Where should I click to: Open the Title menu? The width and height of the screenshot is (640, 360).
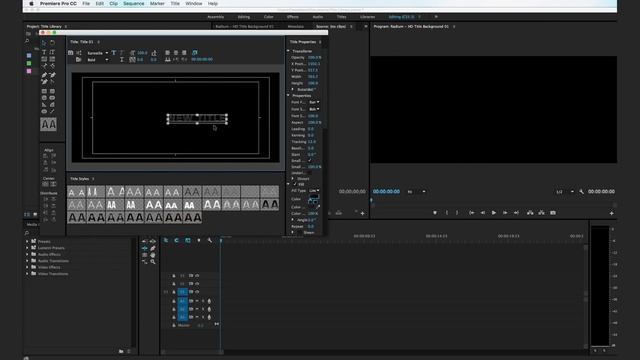(175, 4)
